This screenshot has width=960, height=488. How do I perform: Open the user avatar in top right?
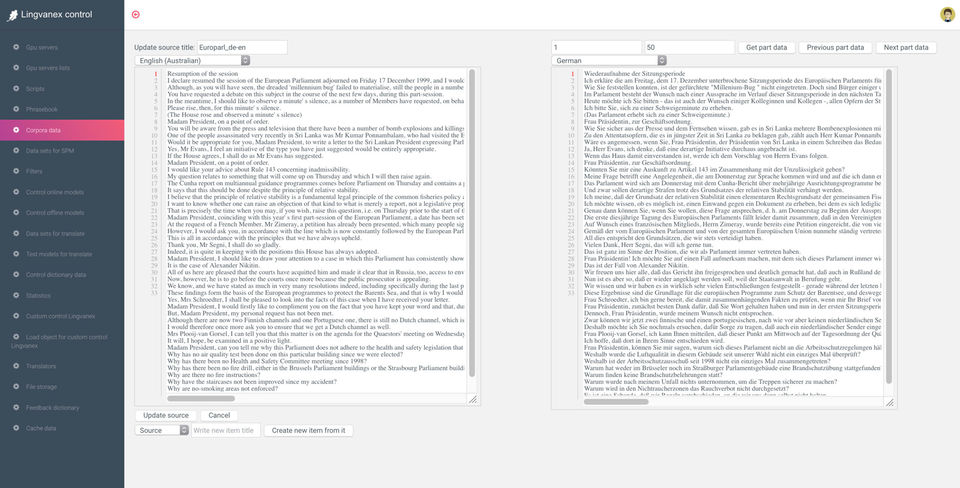pyautogui.click(x=947, y=14)
